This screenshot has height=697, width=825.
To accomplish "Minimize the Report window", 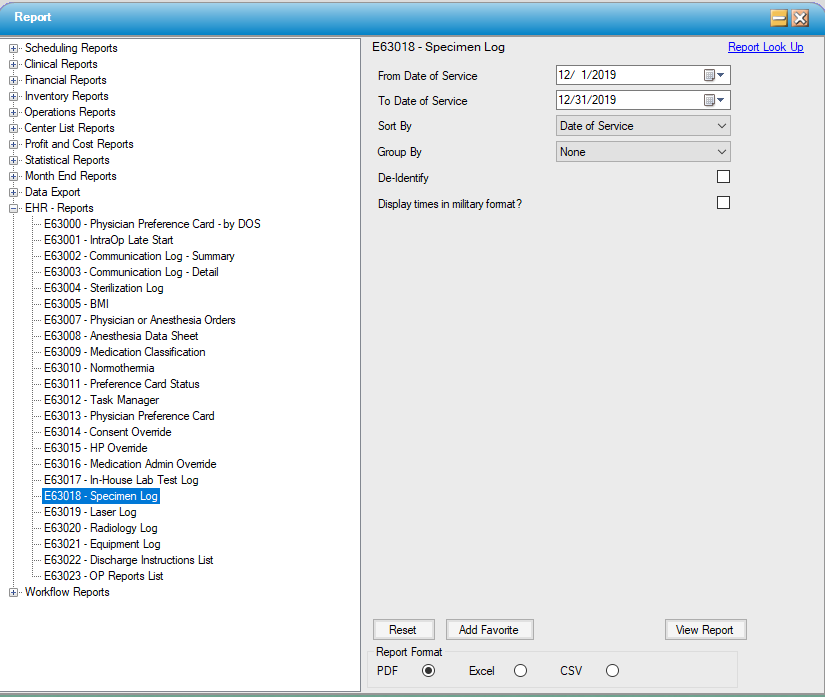I will coord(779,18).
